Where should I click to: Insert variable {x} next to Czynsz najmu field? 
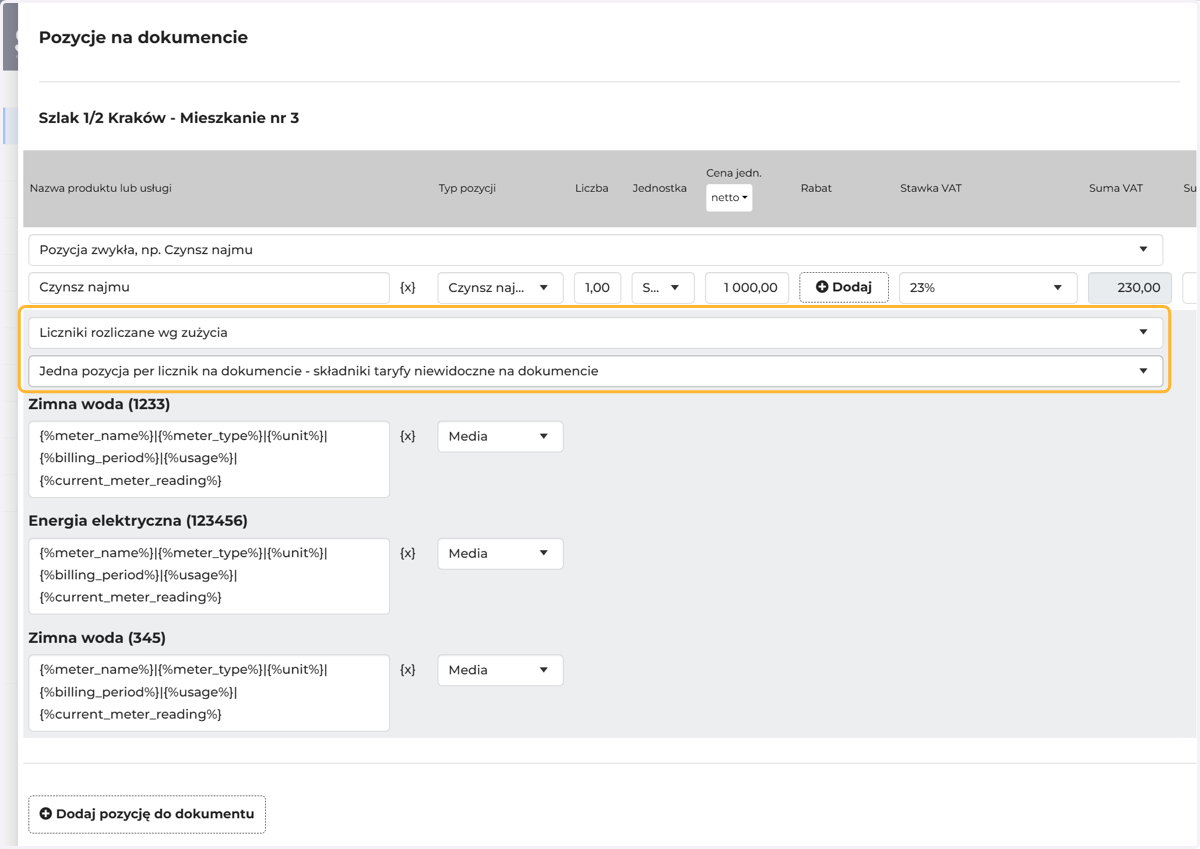[x=408, y=287]
